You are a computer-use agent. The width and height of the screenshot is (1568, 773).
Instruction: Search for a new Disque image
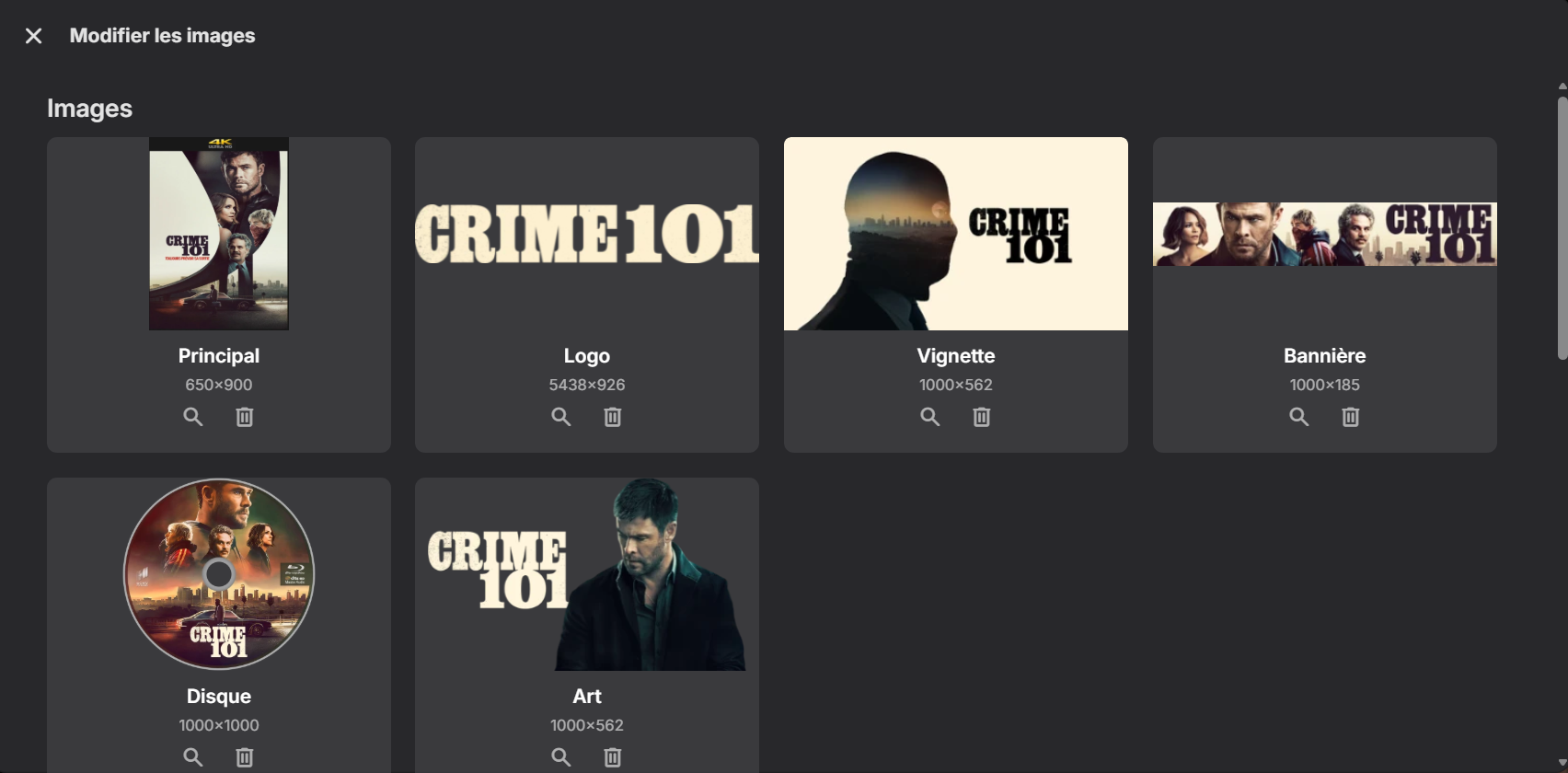tap(193, 757)
